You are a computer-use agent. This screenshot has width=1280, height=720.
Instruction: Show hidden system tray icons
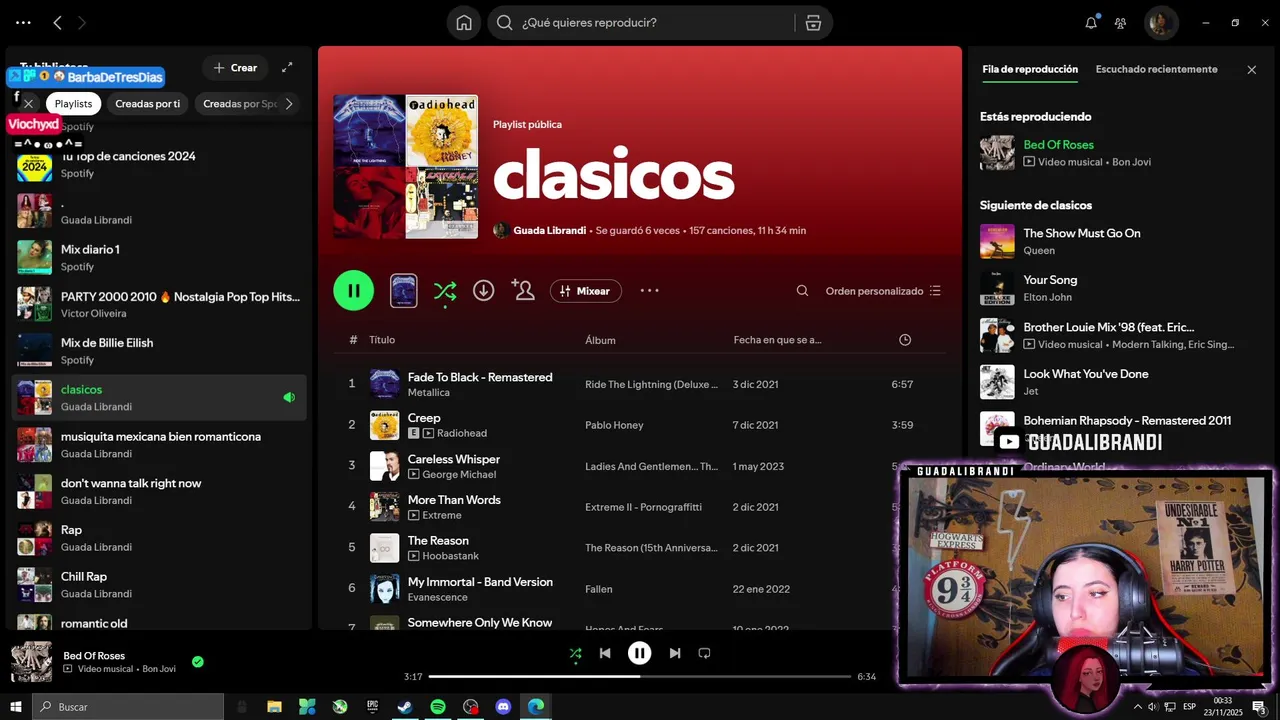[1137, 707]
